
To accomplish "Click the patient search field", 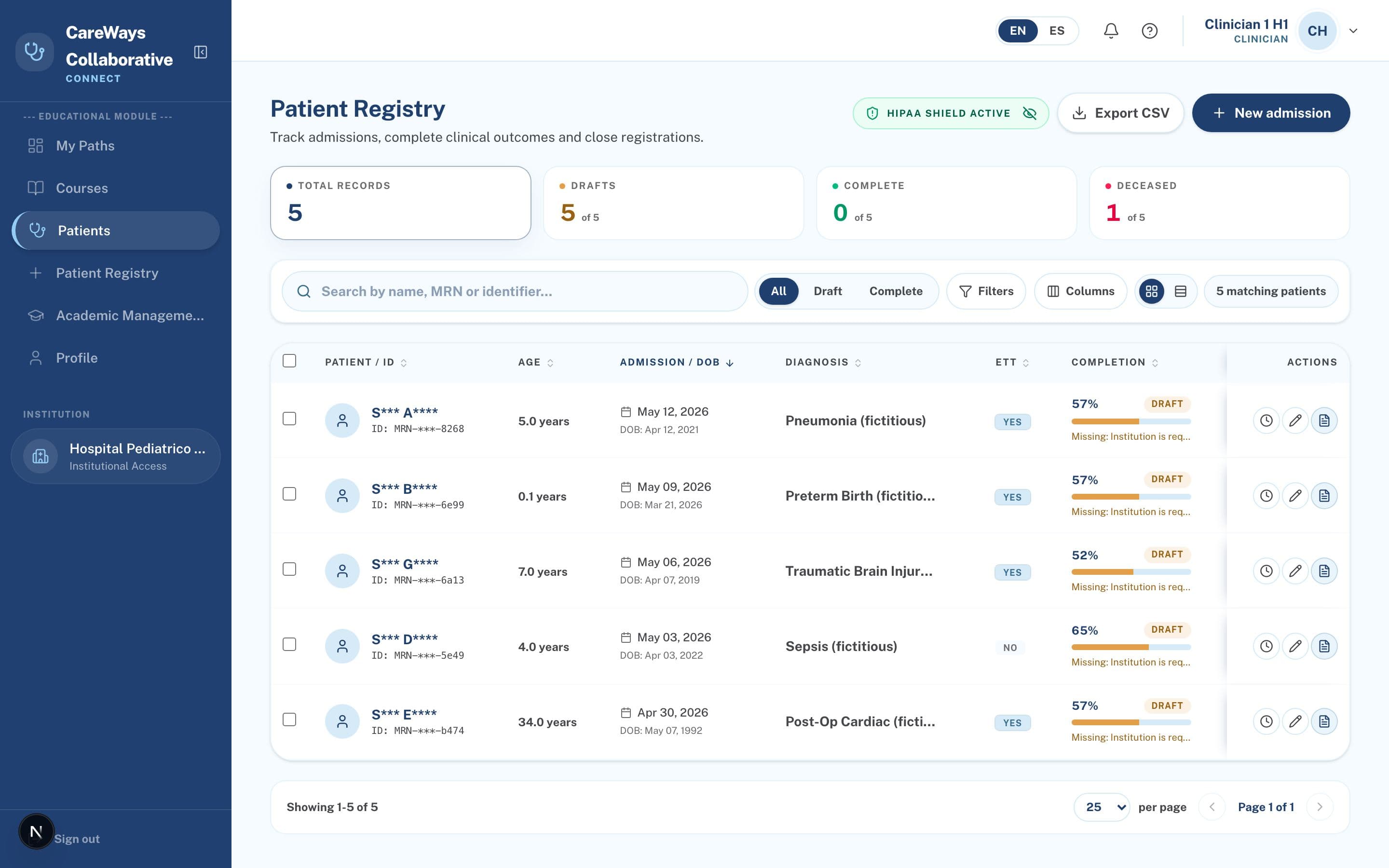I will 515,291.
